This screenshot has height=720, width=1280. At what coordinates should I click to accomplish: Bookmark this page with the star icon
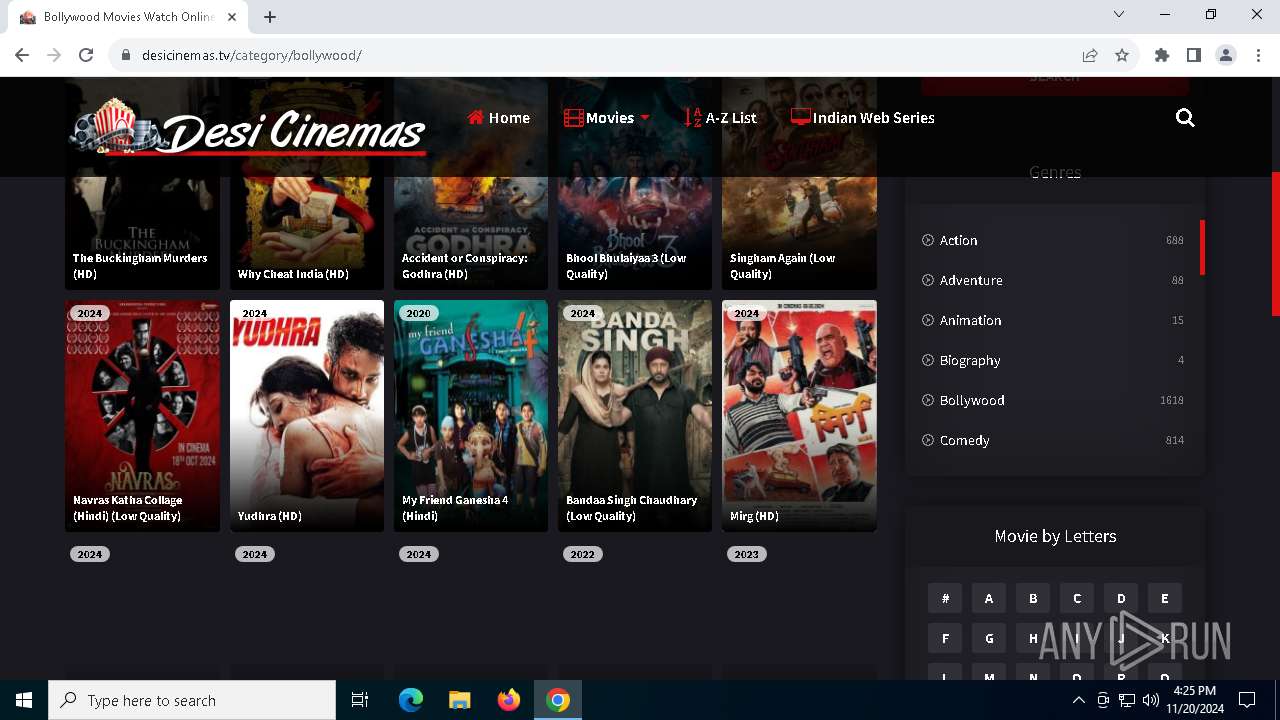[1122, 55]
